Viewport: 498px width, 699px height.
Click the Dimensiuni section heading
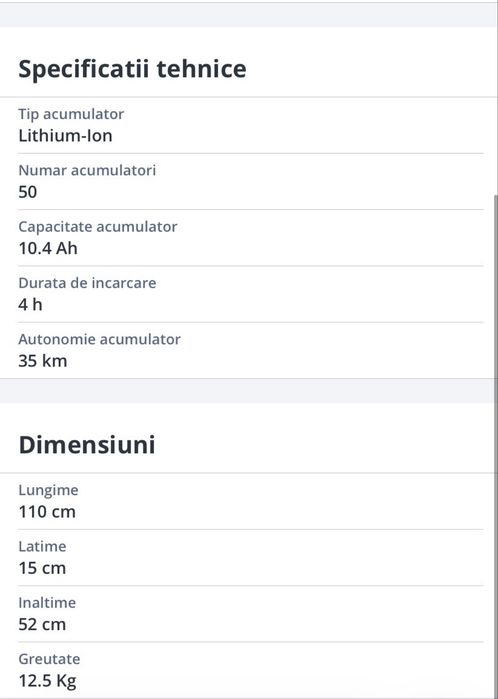point(87,445)
